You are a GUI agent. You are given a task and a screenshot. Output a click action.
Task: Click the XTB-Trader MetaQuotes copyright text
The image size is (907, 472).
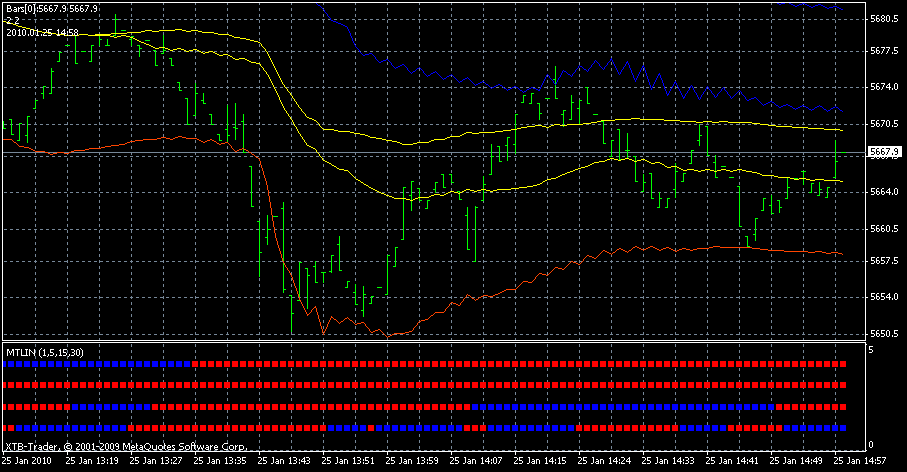point(127,446)
